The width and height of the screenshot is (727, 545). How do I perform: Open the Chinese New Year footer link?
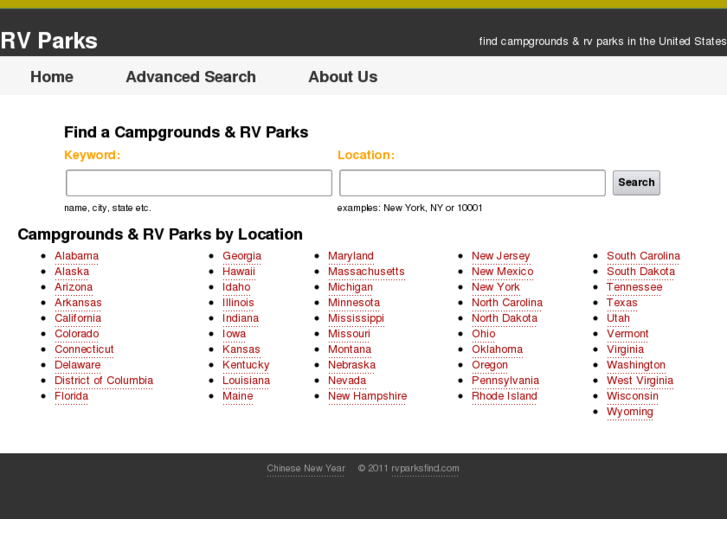306,468
